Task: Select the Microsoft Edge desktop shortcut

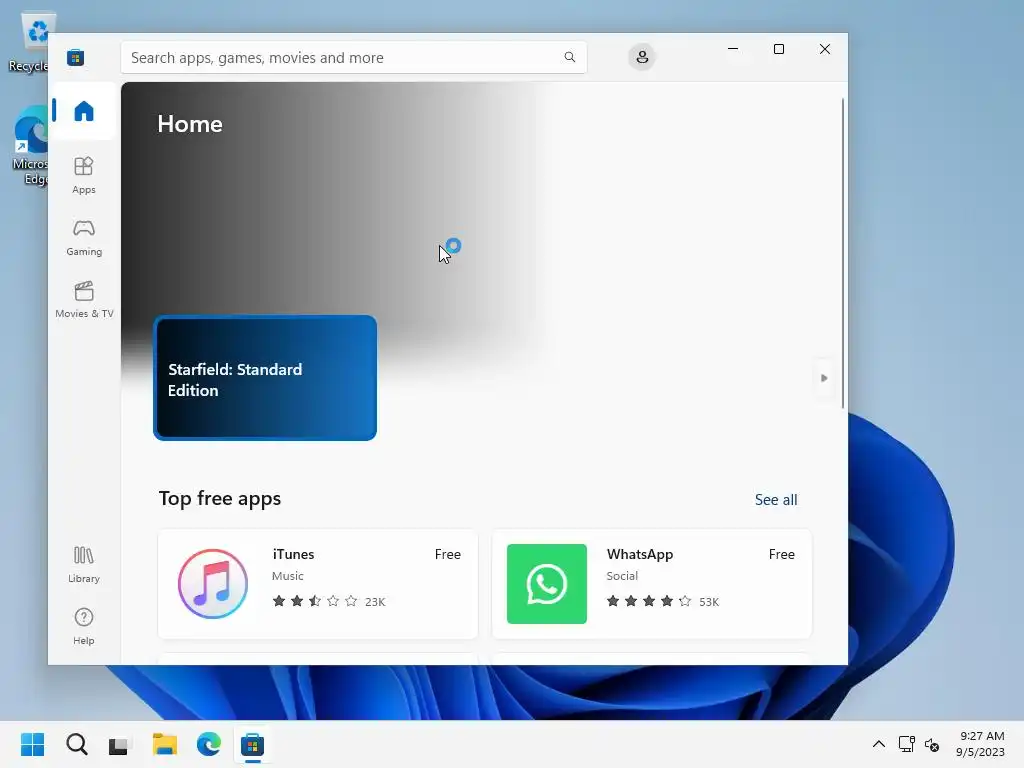Action: 30,146
